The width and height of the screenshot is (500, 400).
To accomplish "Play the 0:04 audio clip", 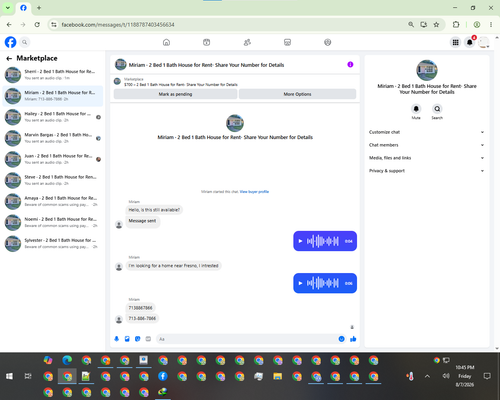I will coord(300,241).
